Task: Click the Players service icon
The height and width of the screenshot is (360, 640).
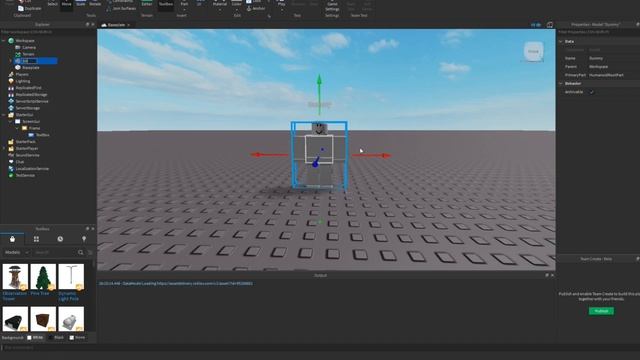Action: 11,74
